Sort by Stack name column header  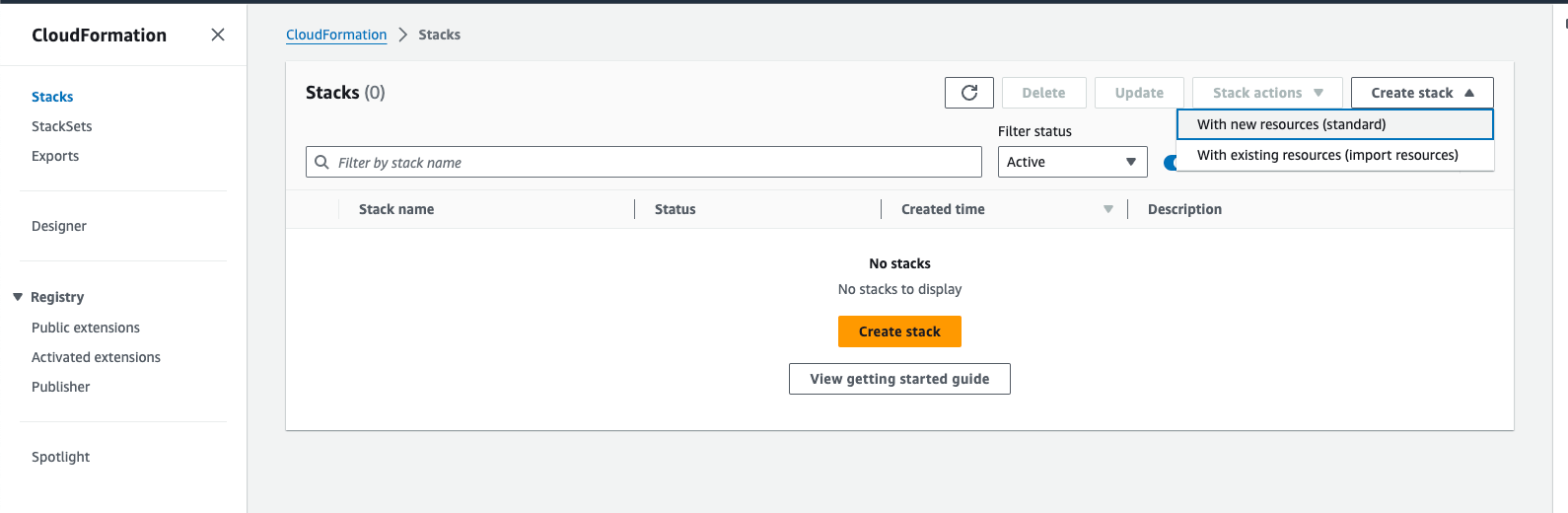click(x=396, y=209)
